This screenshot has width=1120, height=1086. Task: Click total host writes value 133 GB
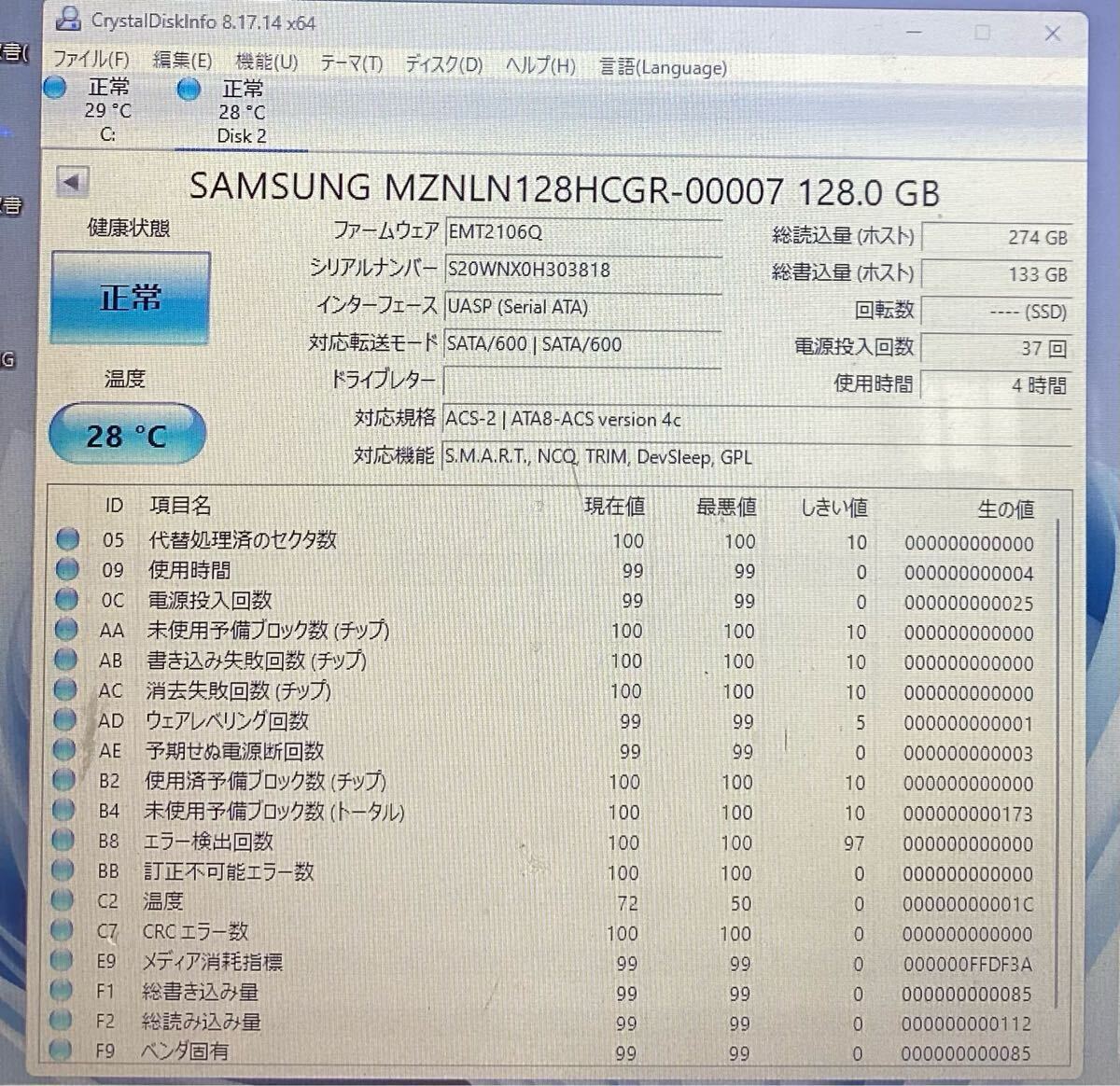point(996,274)
